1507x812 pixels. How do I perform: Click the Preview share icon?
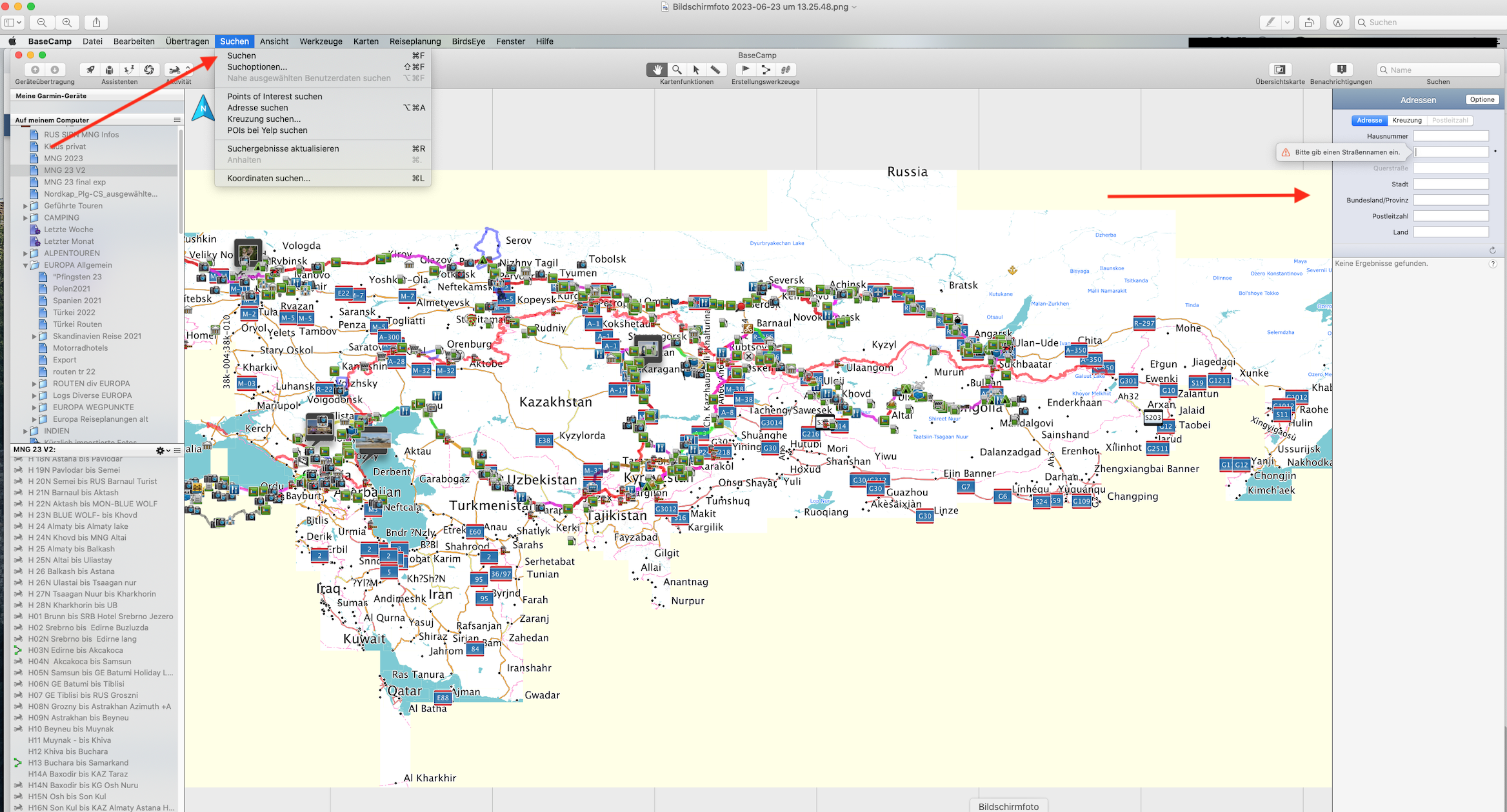[96, 23]
